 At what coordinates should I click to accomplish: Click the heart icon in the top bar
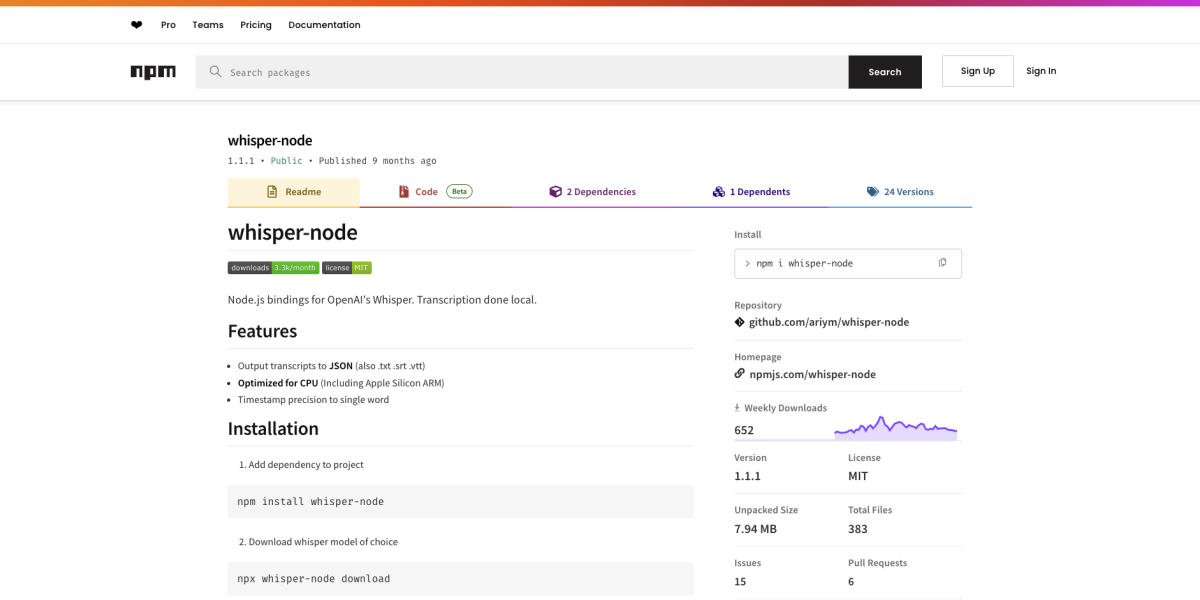[136, 24]
